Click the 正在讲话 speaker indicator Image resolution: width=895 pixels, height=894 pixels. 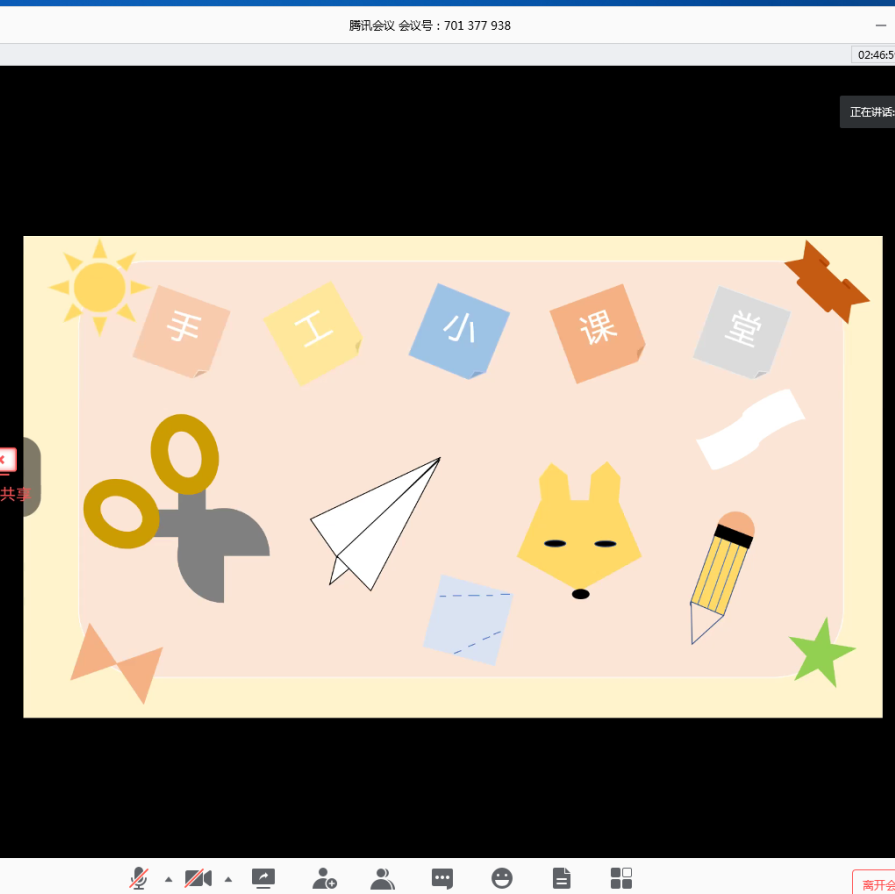[x=869, y=112]
